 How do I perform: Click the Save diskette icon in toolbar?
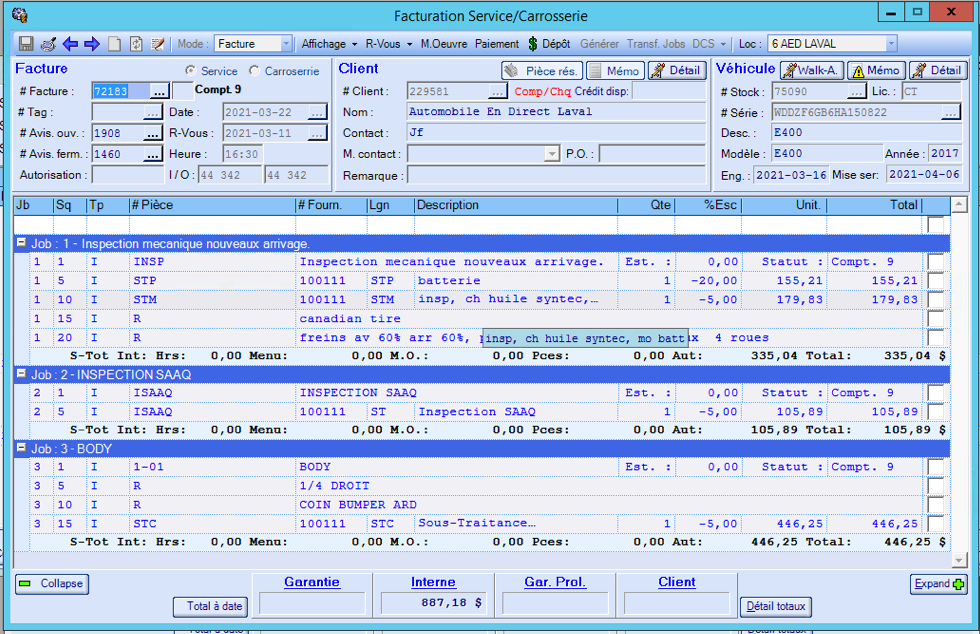tap(26, 44)
